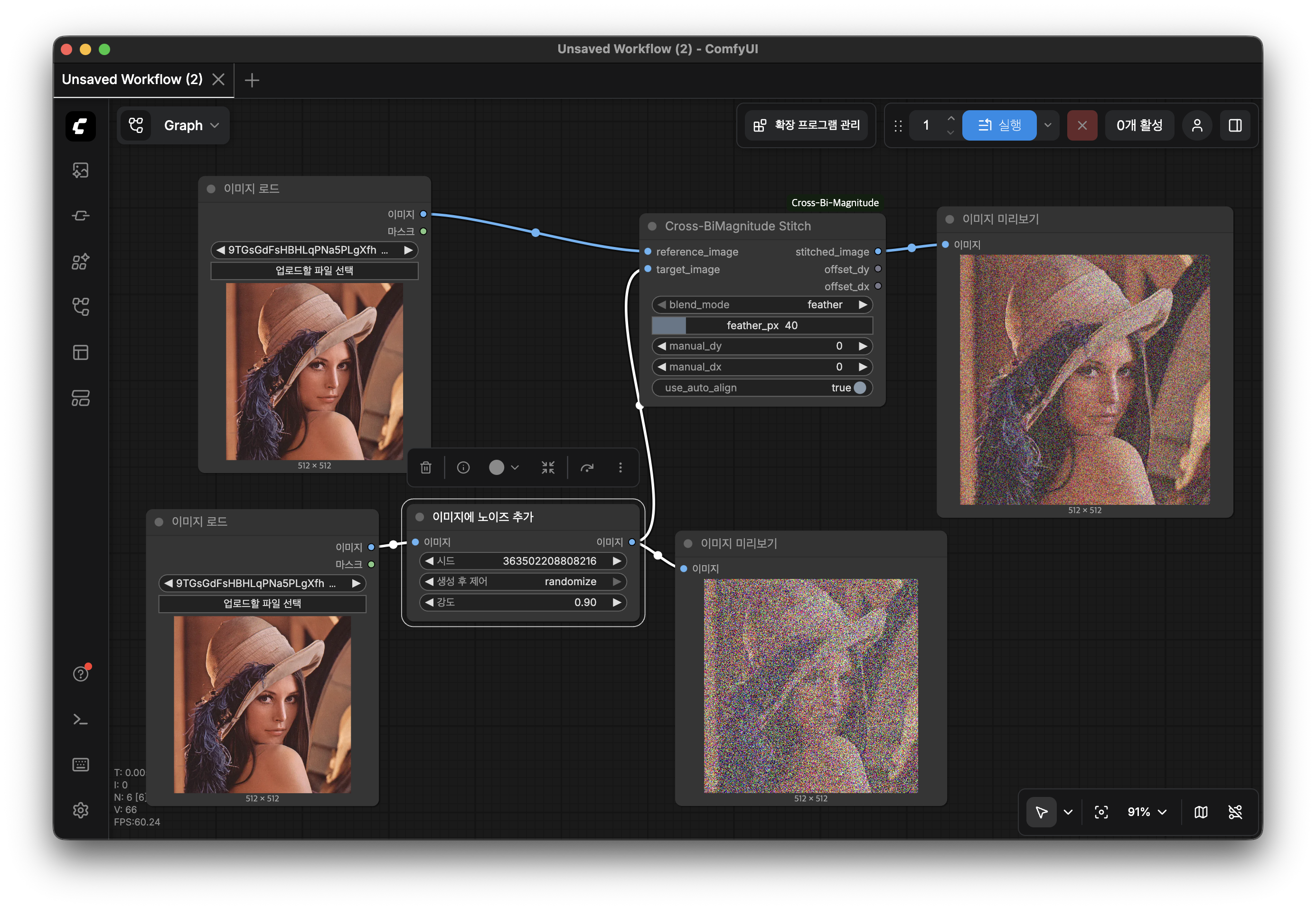Toggle collapse dot on upper 이미지 미리보기 node

tap(949, 219)
